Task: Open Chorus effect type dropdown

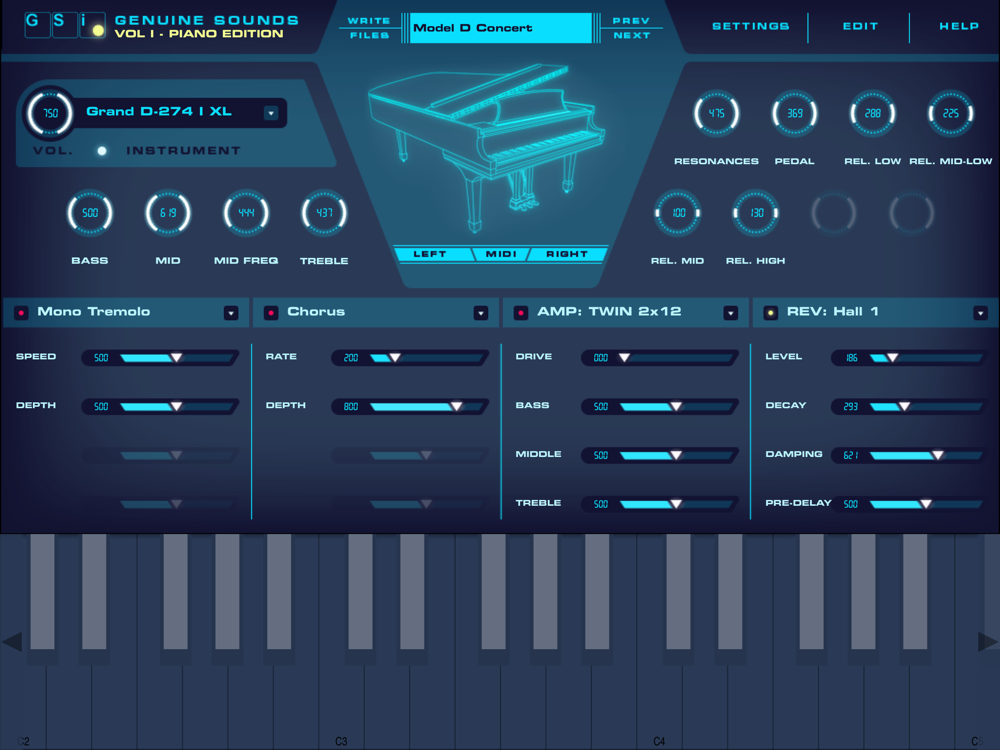Action: (x=481, y=312)
